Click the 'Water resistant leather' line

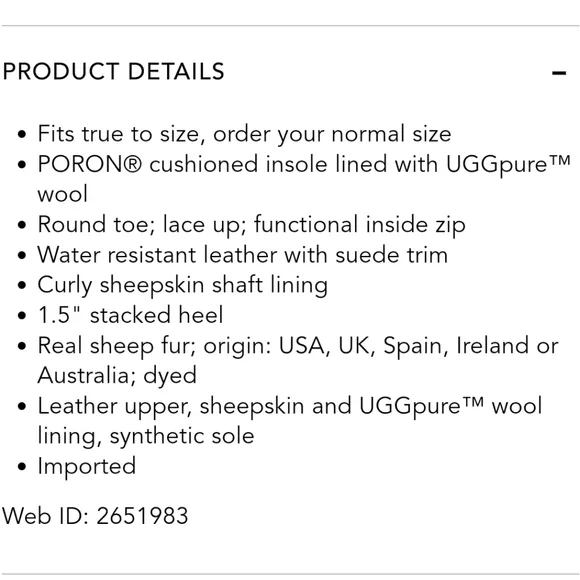243,255
